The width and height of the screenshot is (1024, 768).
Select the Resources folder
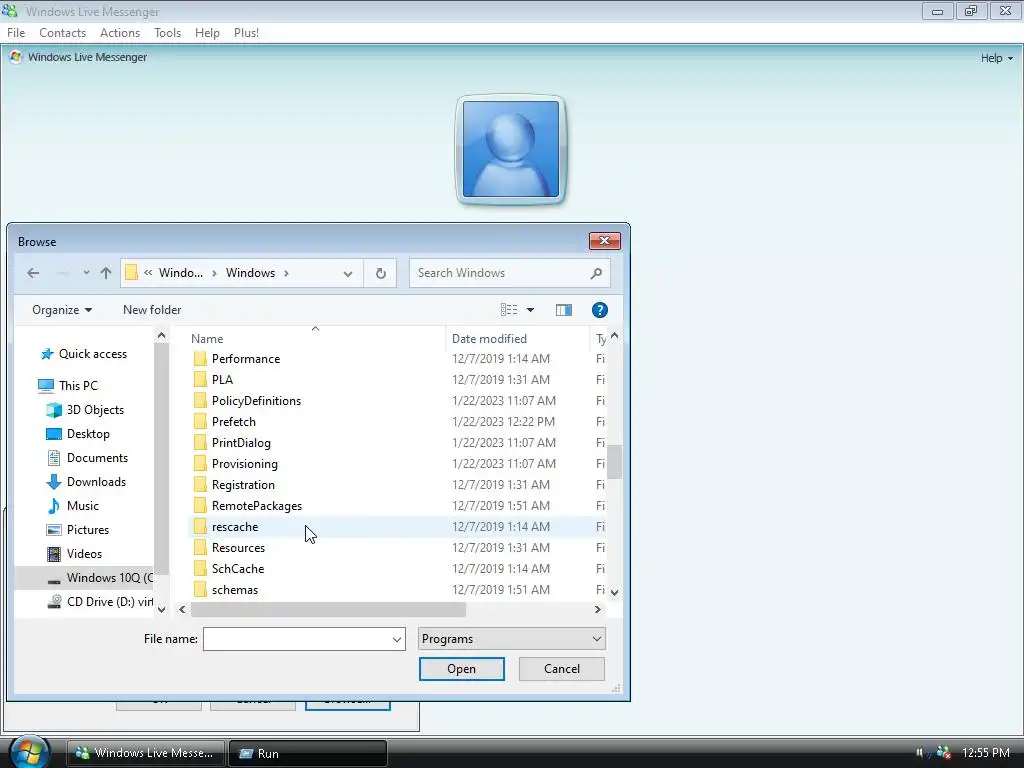(238, 548)
